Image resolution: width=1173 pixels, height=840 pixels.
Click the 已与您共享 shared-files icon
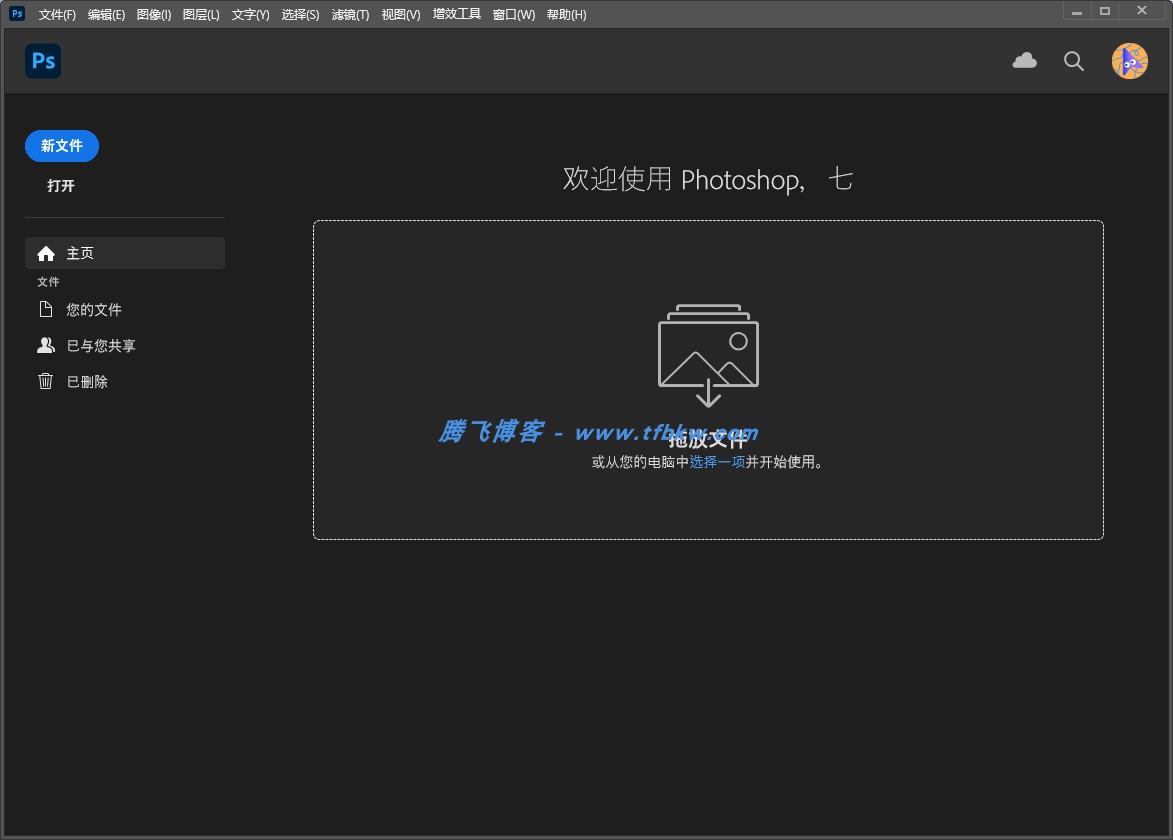(46, 345)
